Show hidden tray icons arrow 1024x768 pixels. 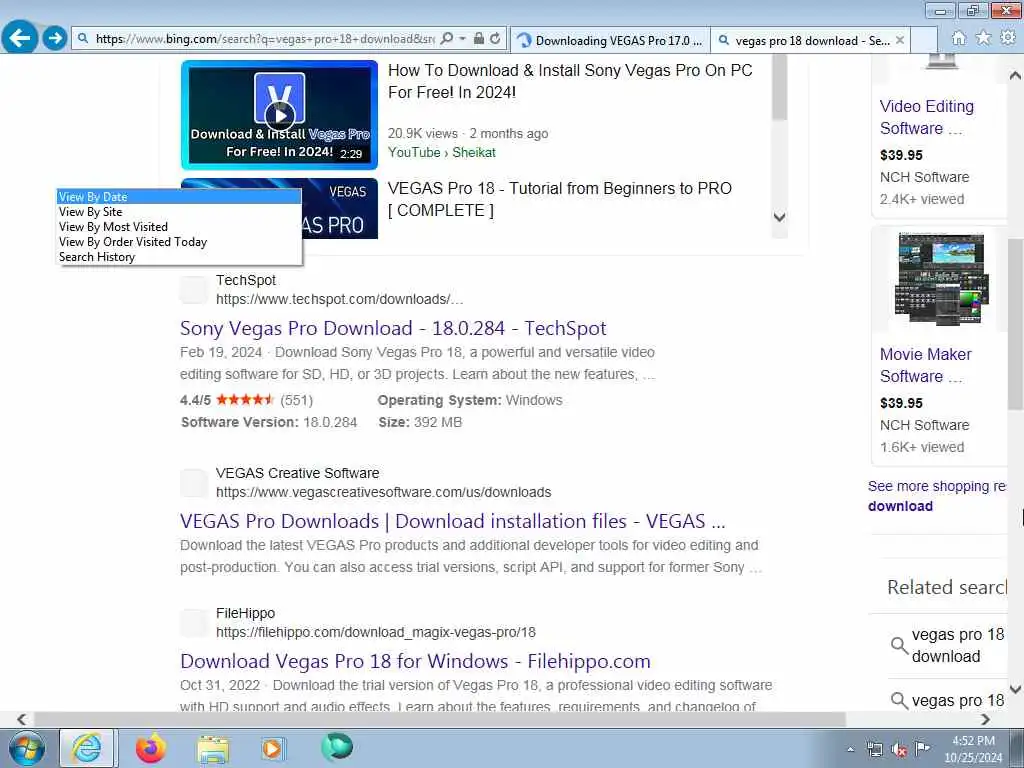pyautogui.click(x=850, y=750)
